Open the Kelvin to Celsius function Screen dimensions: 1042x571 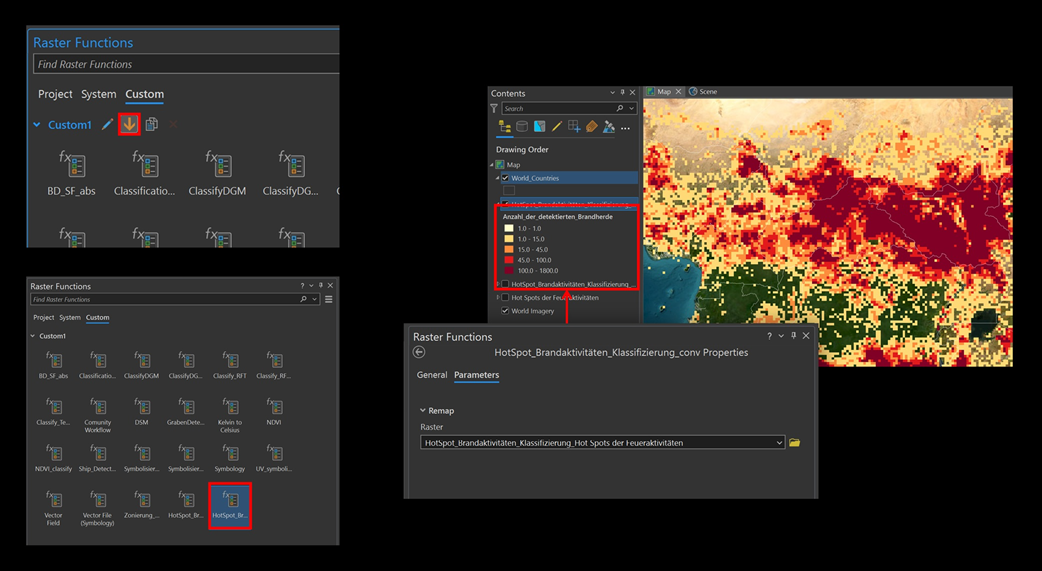pos(230,415)
